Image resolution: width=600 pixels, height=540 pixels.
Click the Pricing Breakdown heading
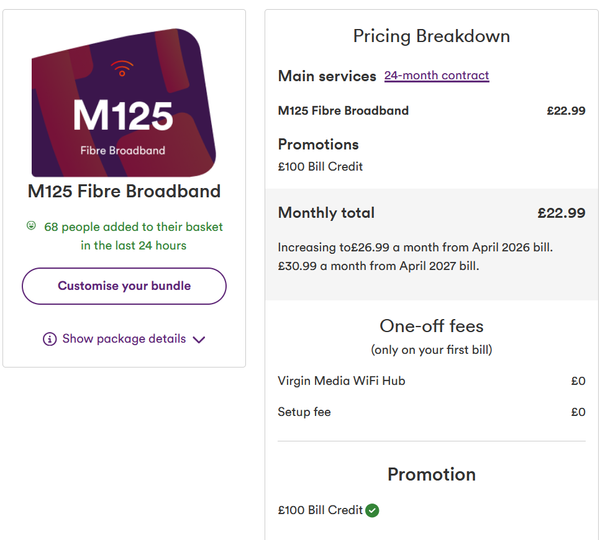pos(431,36)
